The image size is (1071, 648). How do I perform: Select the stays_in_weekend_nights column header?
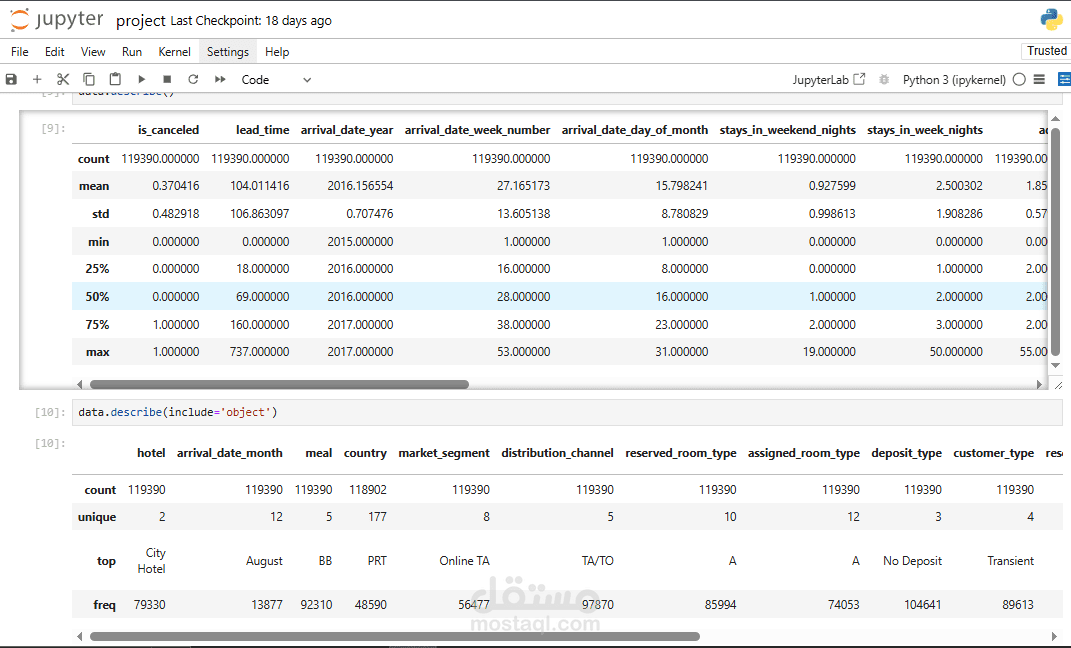788,130
